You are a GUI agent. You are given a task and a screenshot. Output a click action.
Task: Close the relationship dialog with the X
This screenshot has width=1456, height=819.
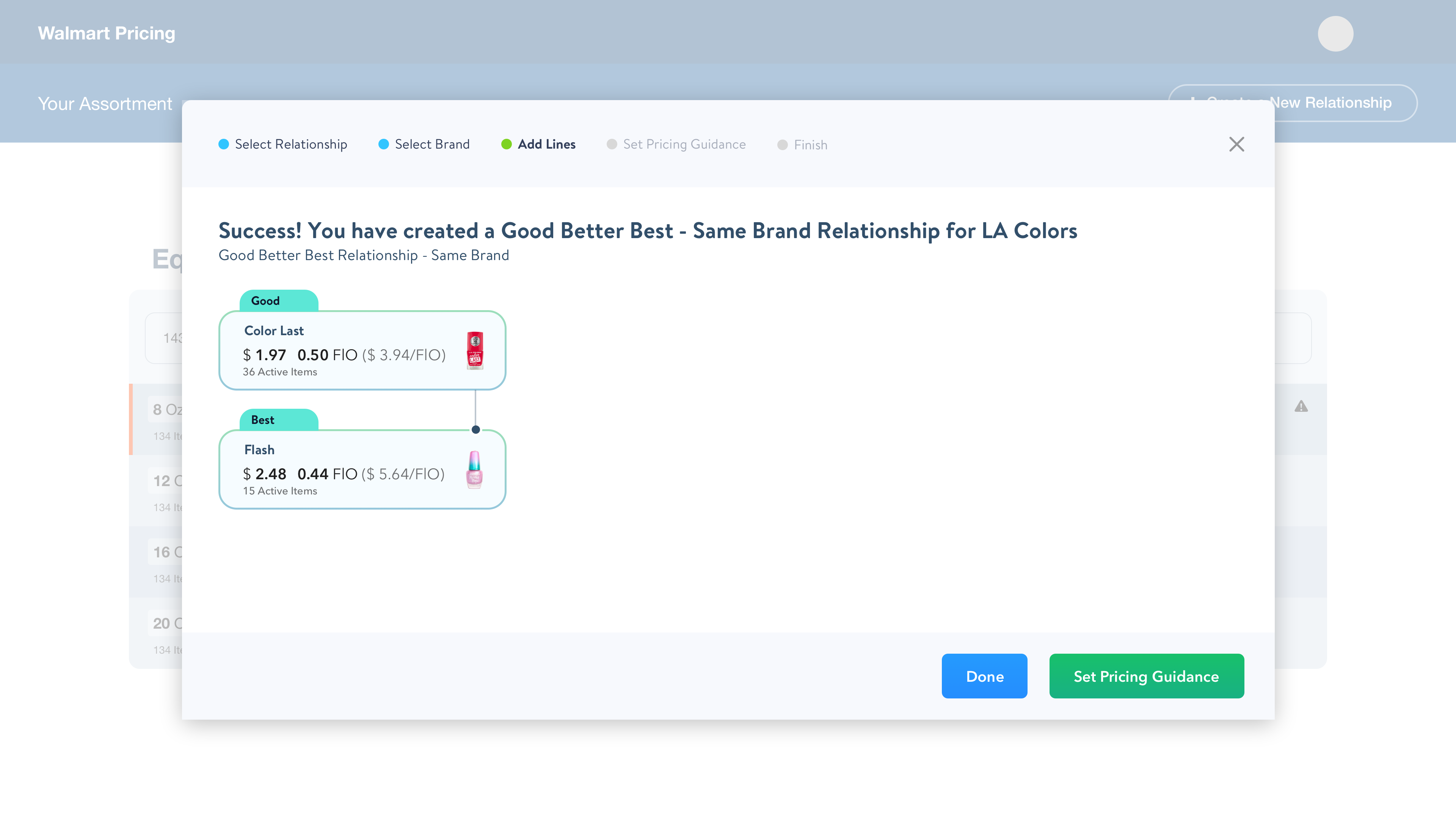click(1236, 144)
